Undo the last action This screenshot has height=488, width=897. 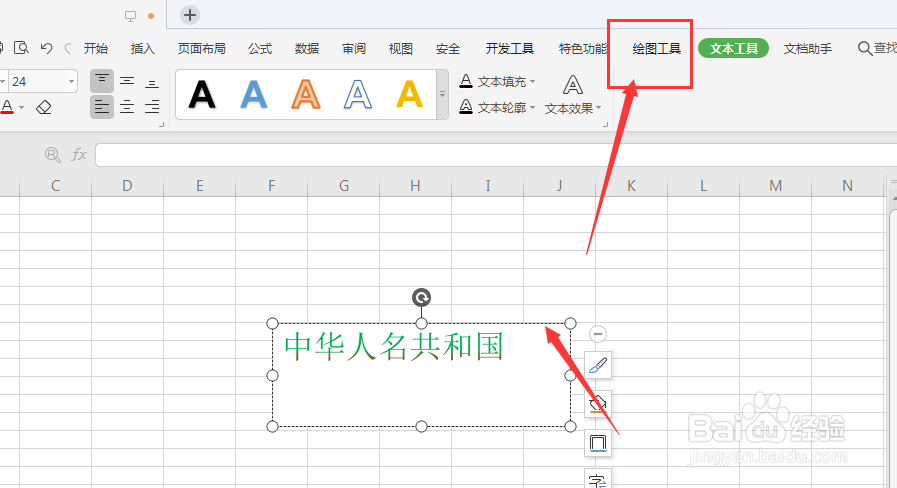tap(46, 48)
